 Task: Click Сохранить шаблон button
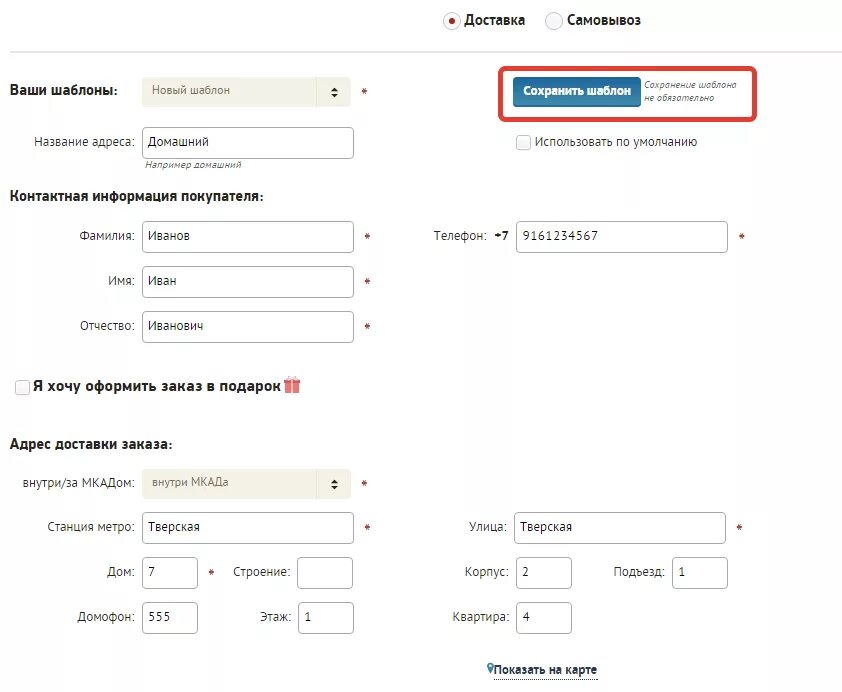(x=577, y=91)
